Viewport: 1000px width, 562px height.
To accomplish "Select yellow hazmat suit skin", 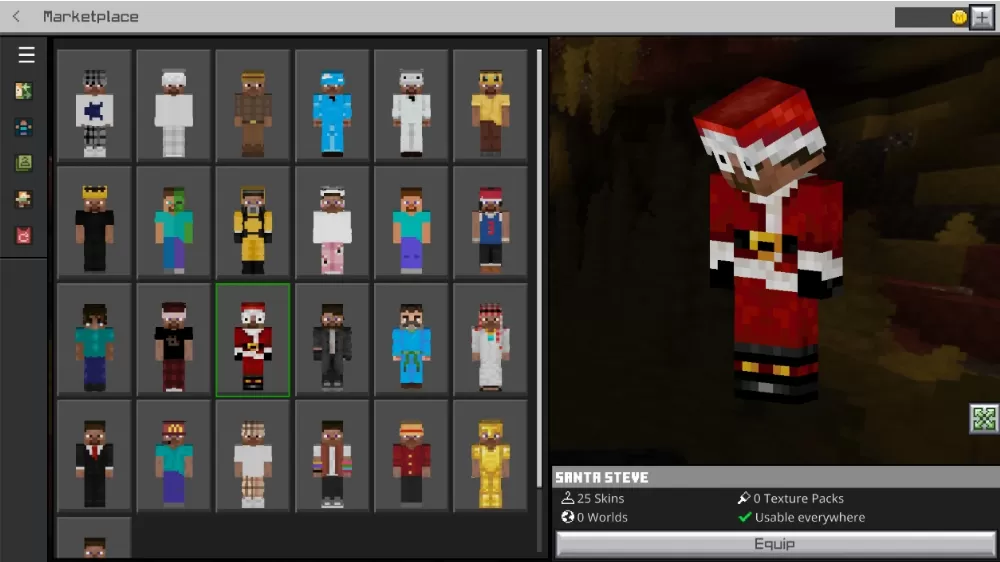I will coord(253,223).
